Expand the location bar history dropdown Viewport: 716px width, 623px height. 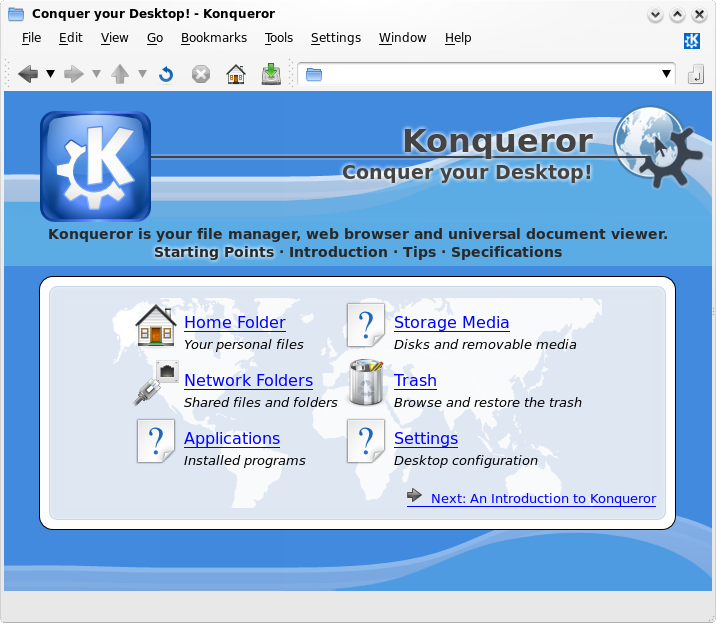click(666, 74)
